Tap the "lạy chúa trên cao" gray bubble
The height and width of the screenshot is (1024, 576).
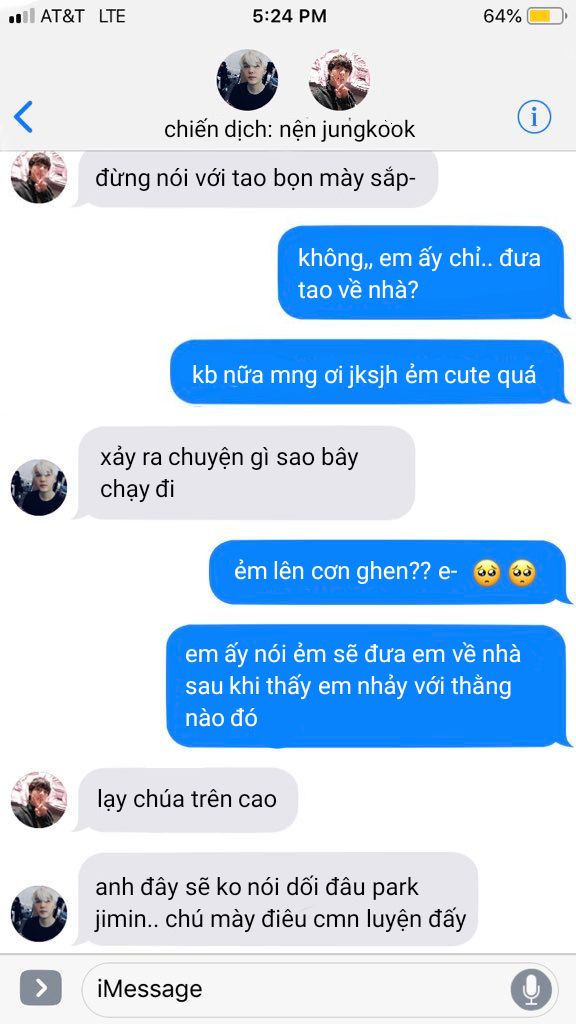(187, 800)
